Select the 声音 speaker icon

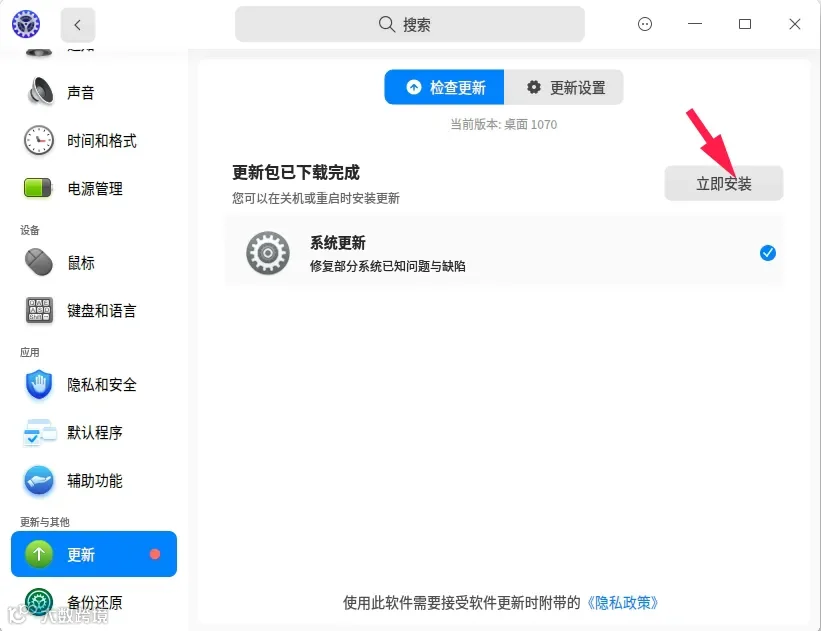pyautogui.click(x=39, y=92)
